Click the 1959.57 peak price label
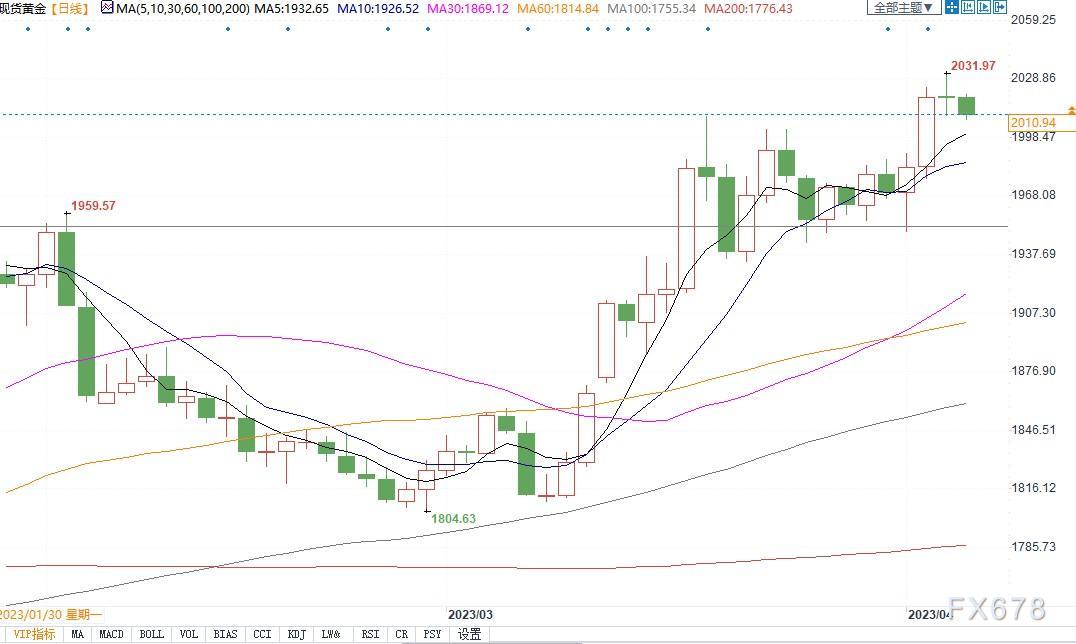Viewport: 1076px width, 644px height. click(93, 206)
